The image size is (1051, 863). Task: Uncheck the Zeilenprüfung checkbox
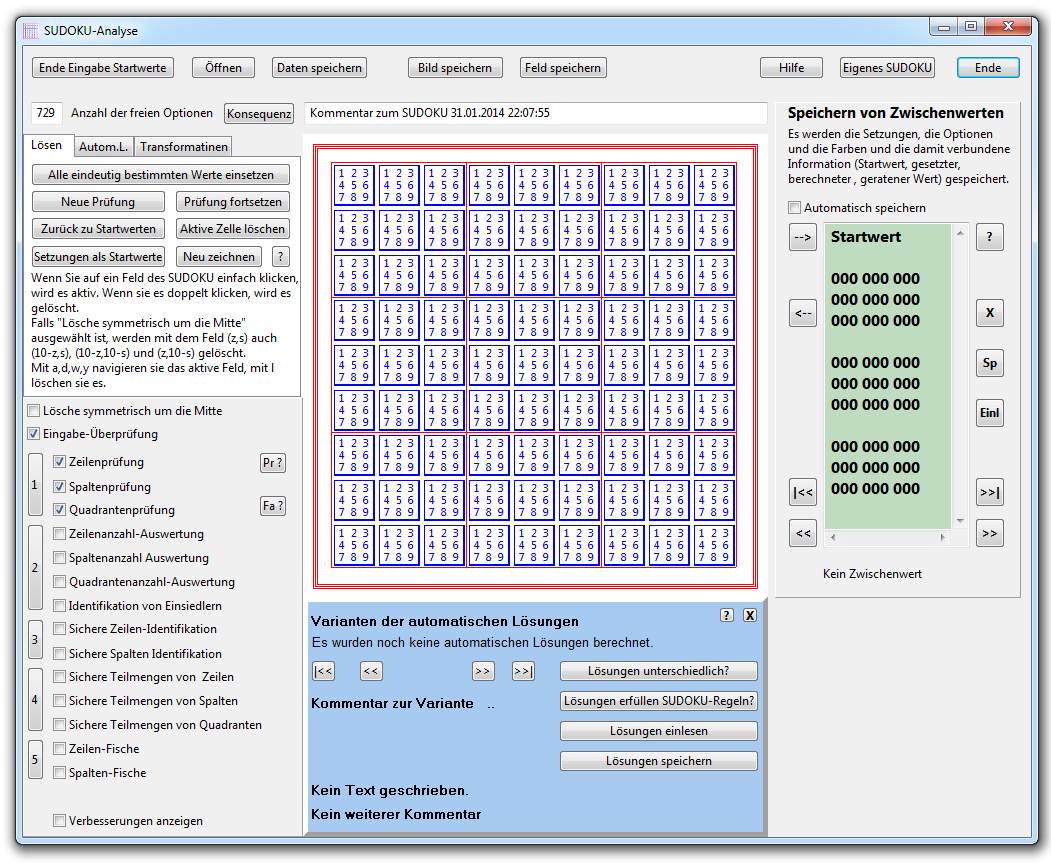click(60, 462)
